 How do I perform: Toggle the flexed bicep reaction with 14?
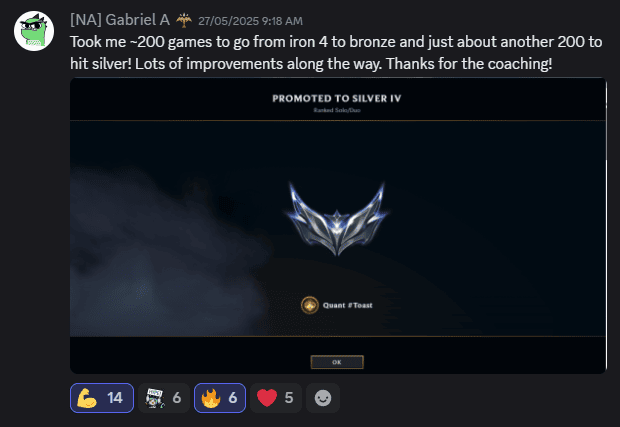pyautogui.click(x=102, y=398)
